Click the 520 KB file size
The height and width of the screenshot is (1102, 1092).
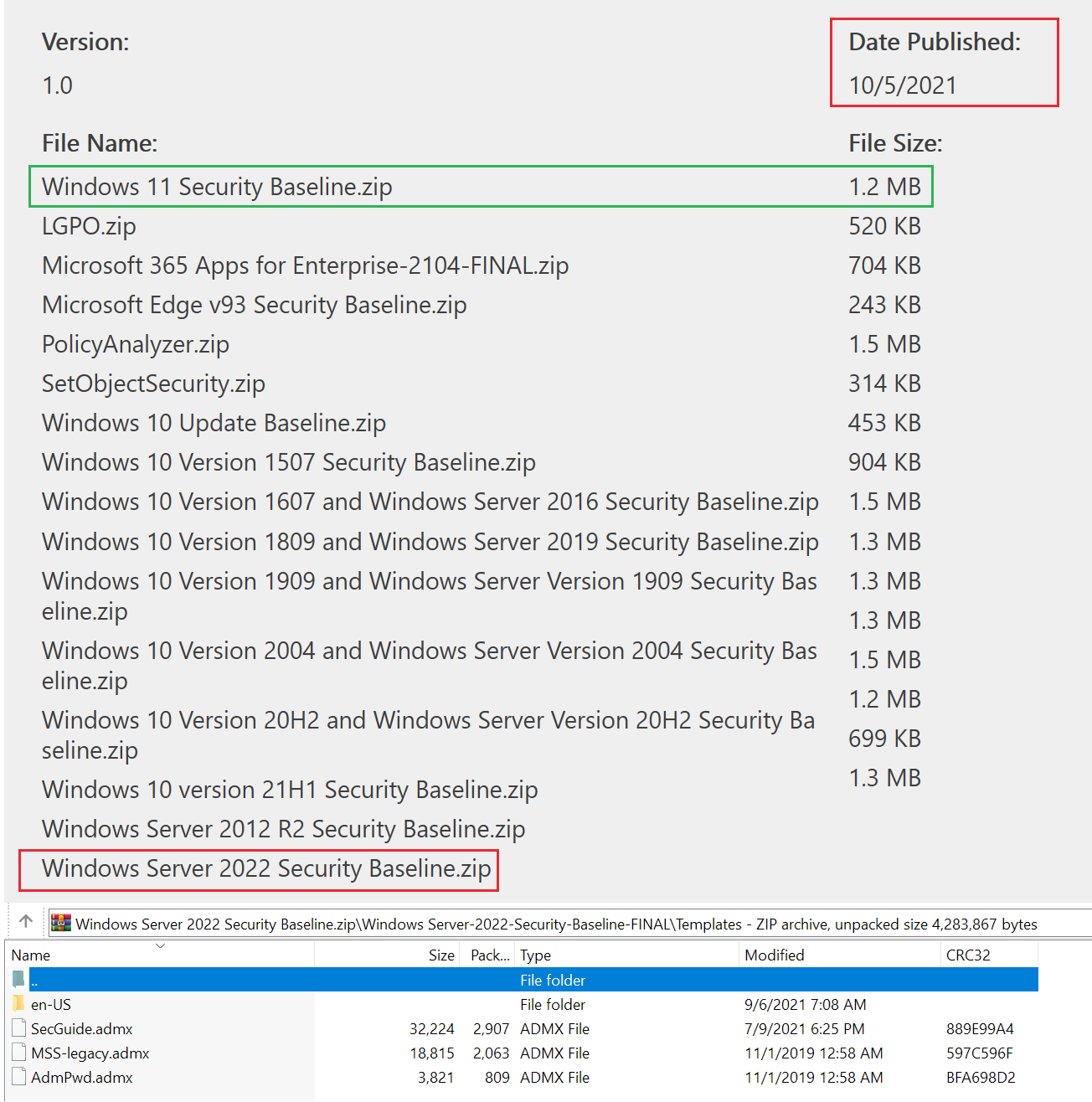(x=884, y=226)
